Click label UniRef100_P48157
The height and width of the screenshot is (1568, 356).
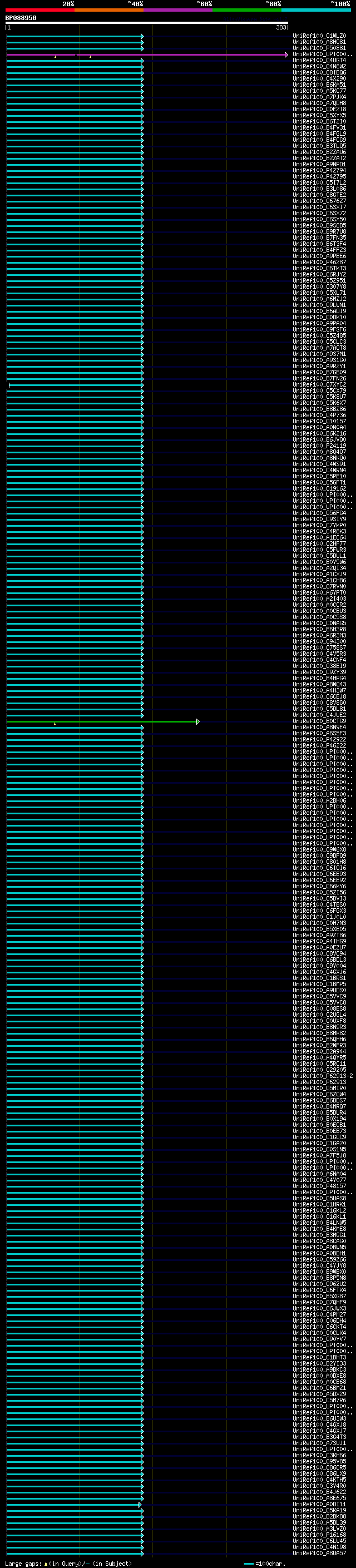pos(319,1186)
